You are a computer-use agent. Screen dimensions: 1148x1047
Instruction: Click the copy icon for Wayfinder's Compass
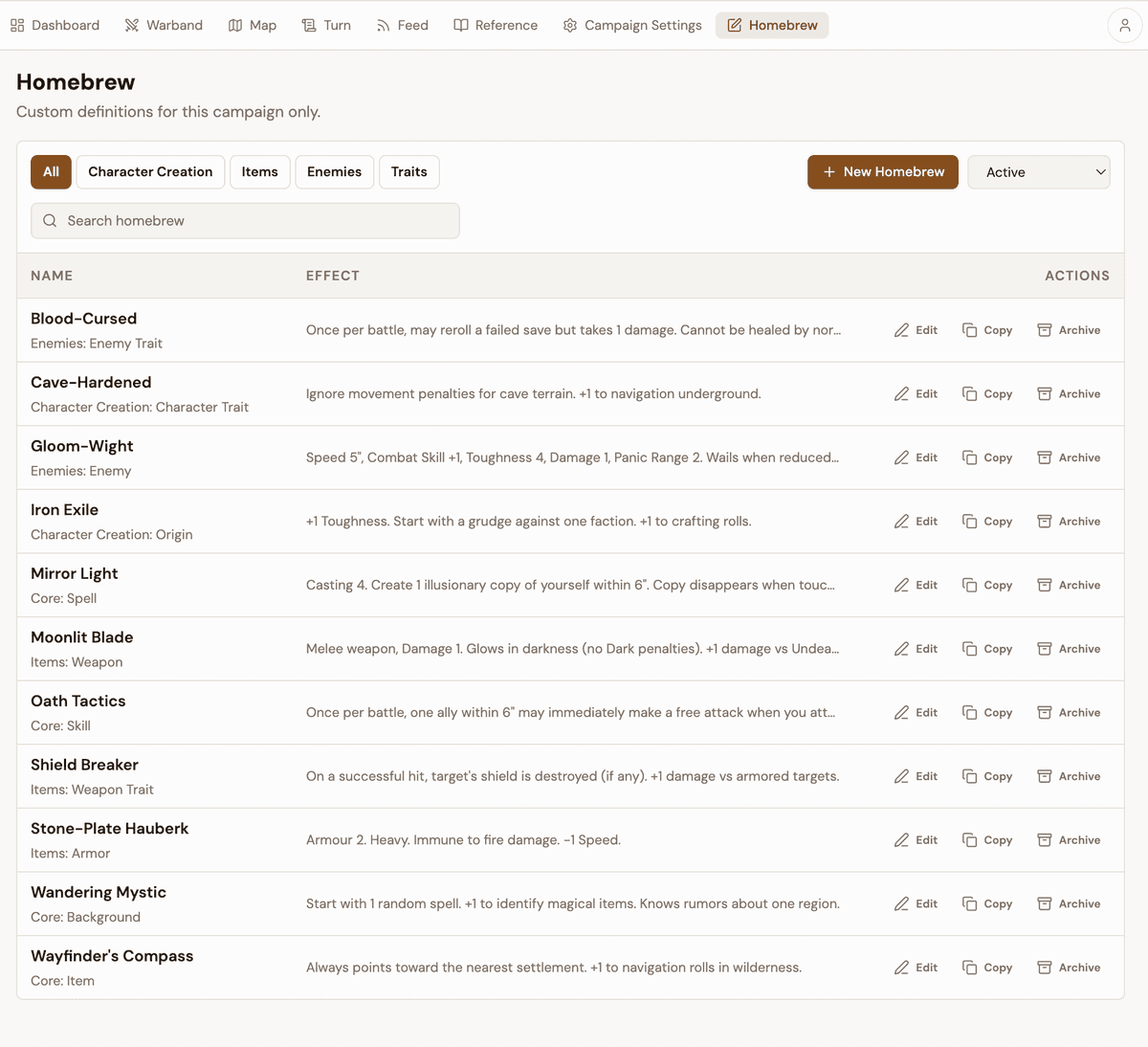tap(969, 968)
